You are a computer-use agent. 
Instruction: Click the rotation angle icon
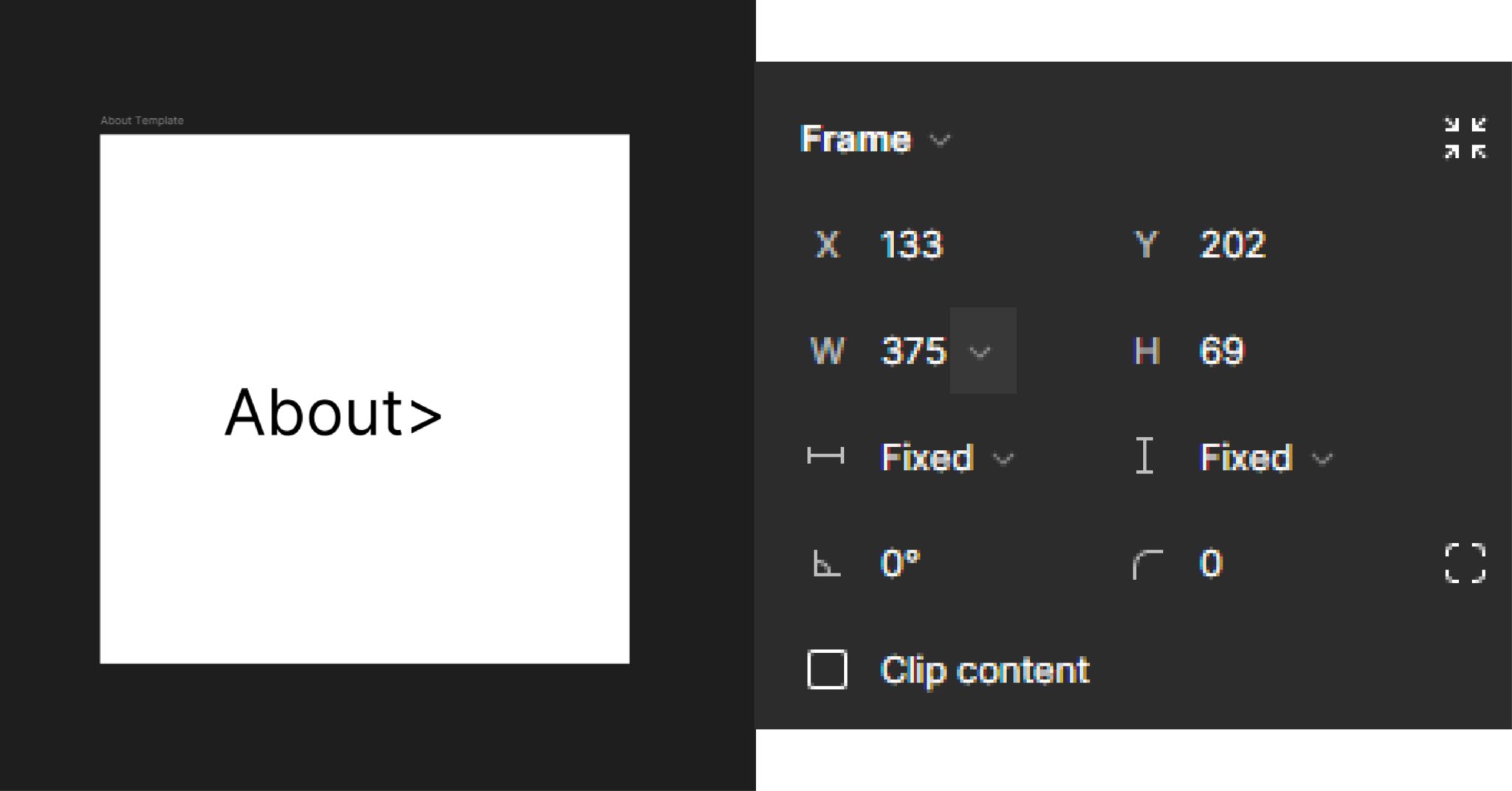point(827,564)
